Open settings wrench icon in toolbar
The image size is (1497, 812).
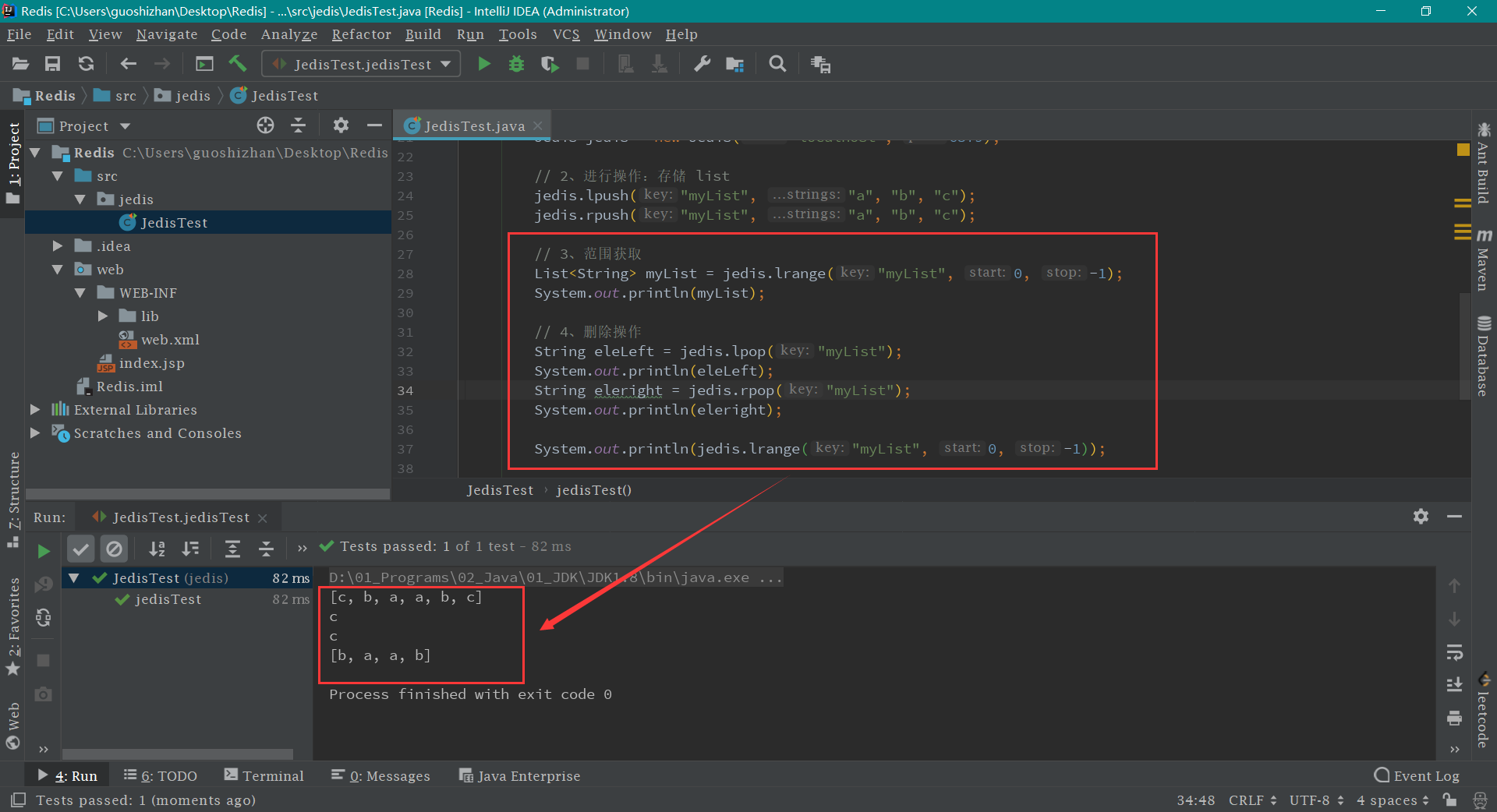[x=702, y=64]
